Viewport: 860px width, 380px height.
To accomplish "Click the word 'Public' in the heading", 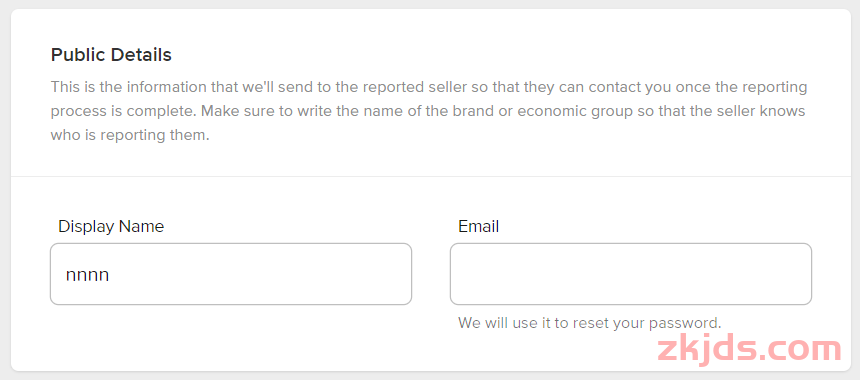I will point(78,55).
